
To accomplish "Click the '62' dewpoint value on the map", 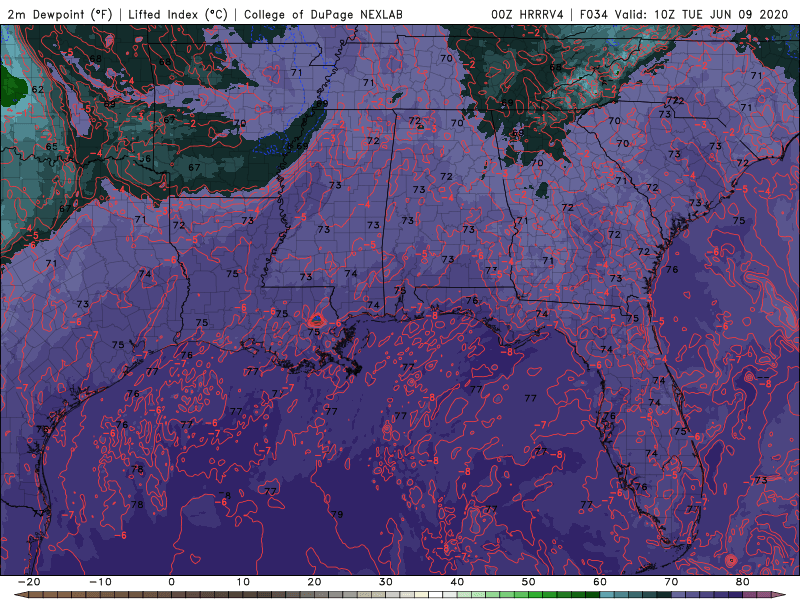I will pos(38,89).
